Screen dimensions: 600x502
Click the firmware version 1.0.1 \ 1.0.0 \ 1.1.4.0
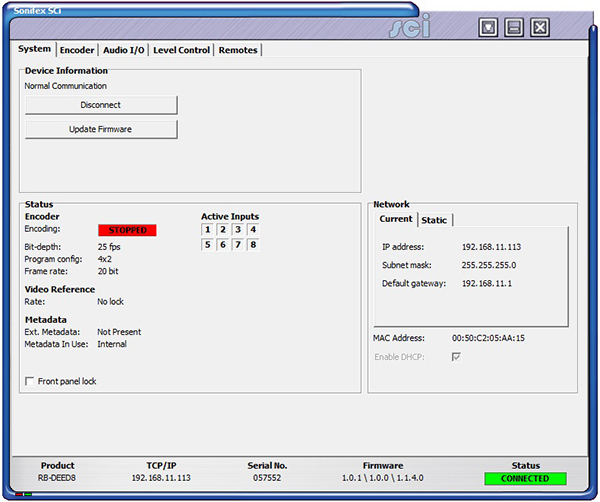(383, 478)
